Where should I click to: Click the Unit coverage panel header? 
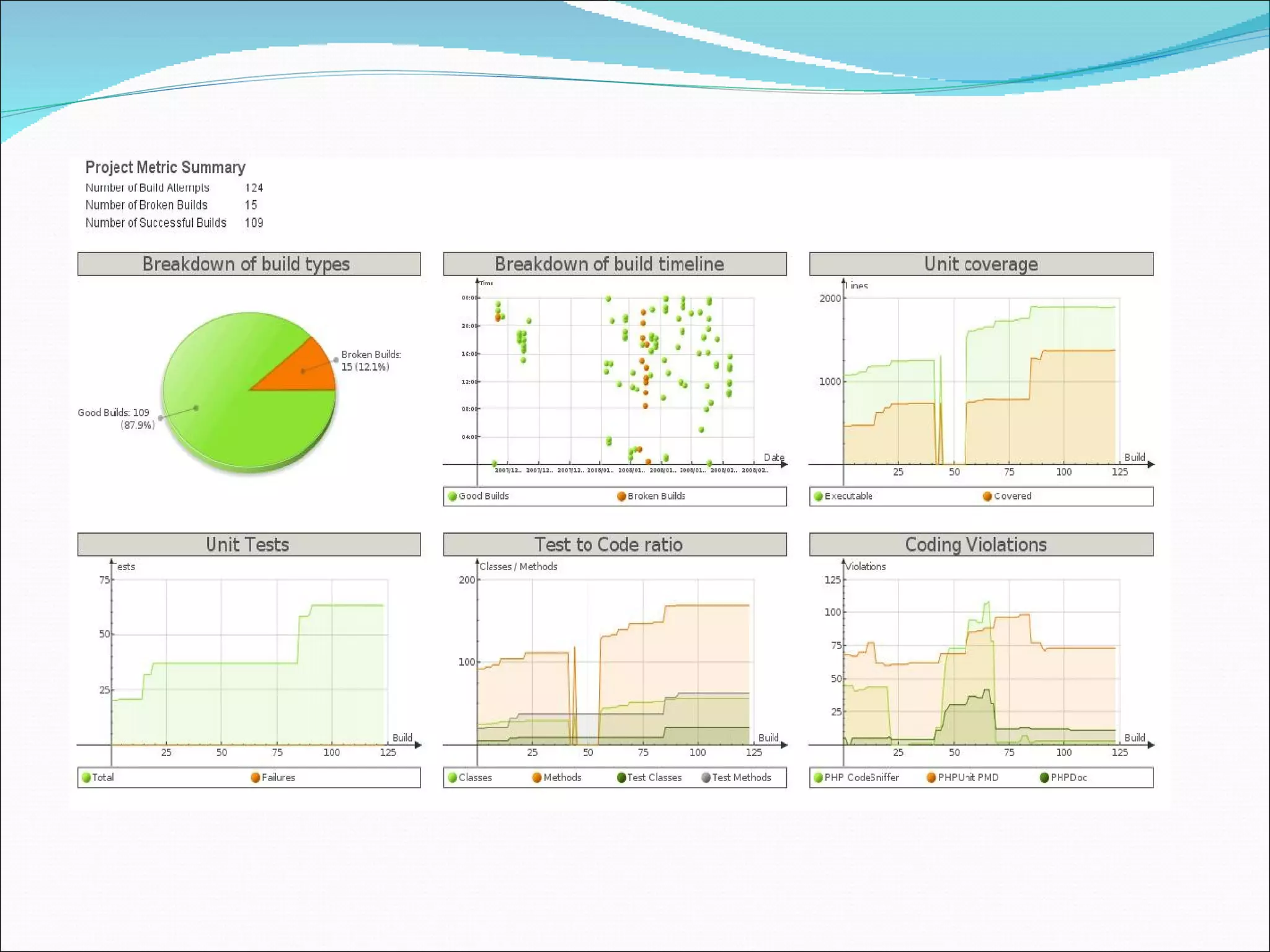(981, 264)
